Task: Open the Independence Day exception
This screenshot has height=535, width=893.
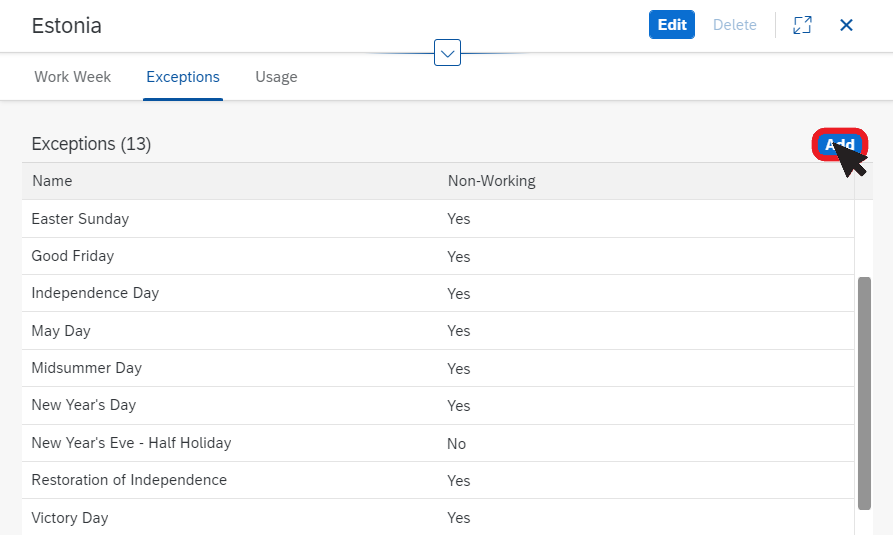Action: click(x=438, y=293)
